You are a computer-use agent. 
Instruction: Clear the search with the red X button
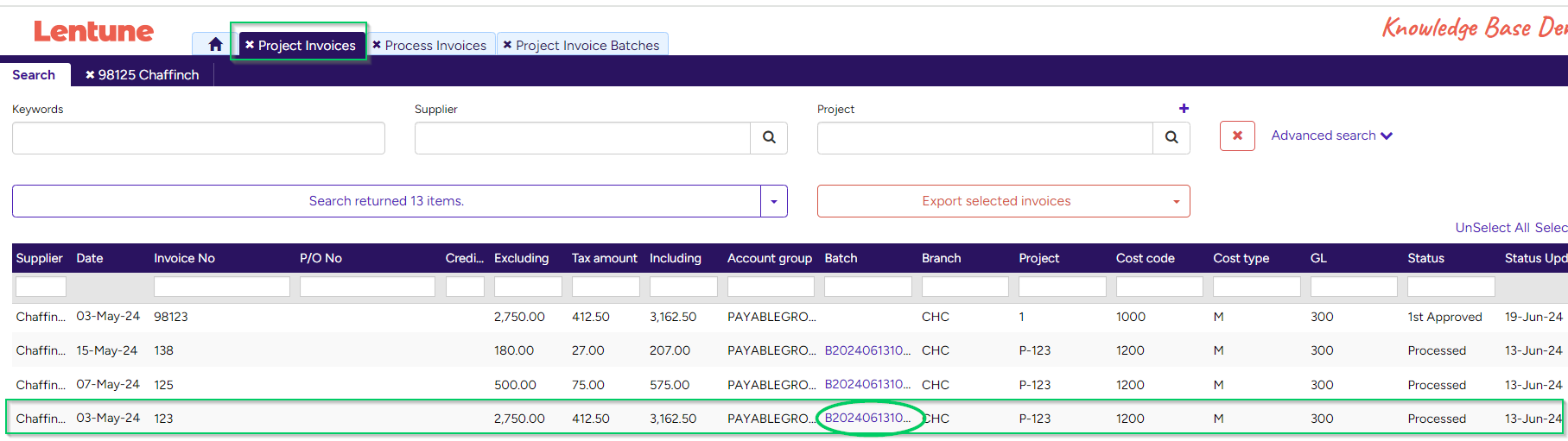pos(1237,136)
